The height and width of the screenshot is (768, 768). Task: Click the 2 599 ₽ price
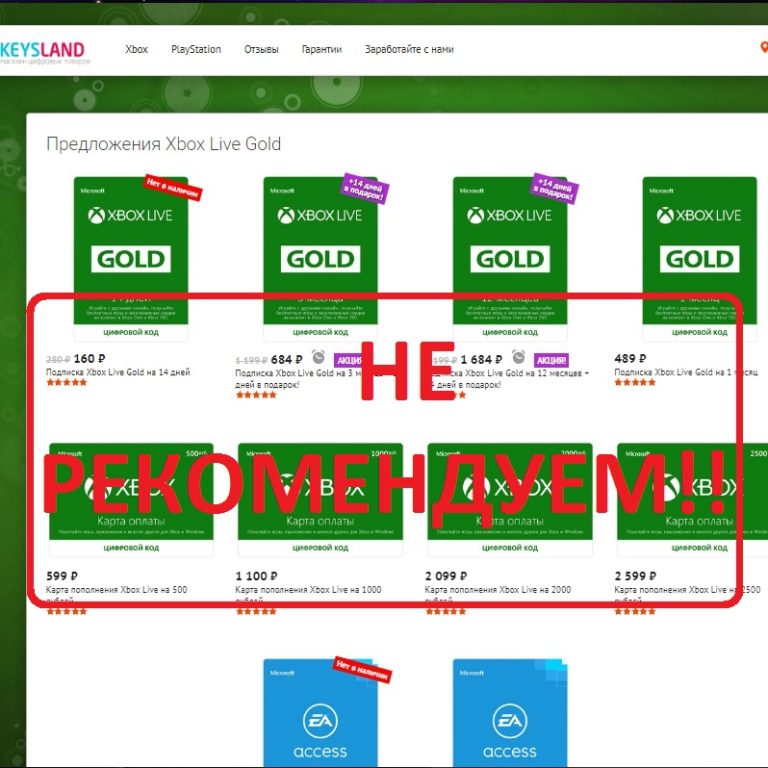click(636, 576)
